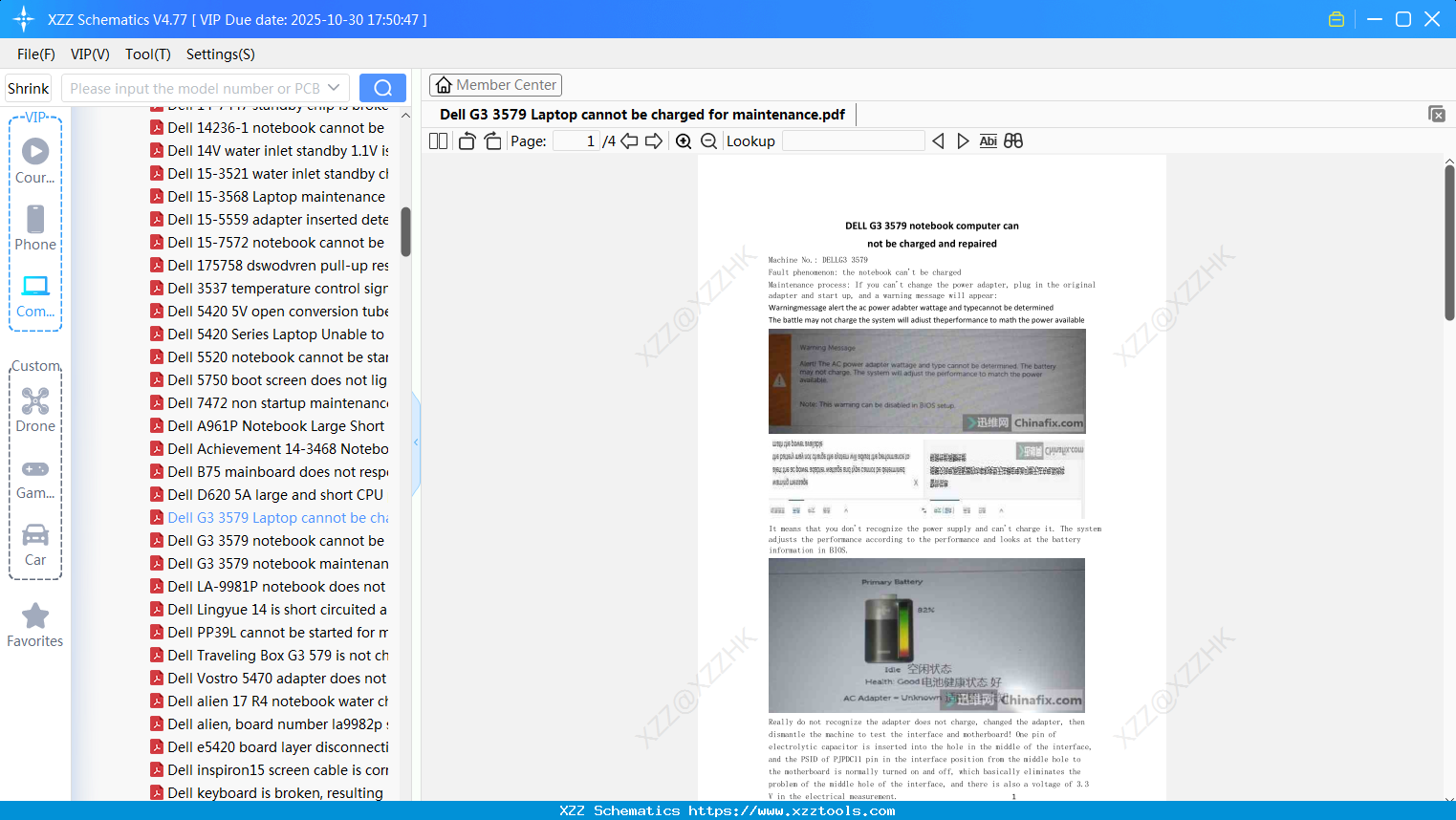
Task: Find next Lookup match
Action: coord(963,141)
